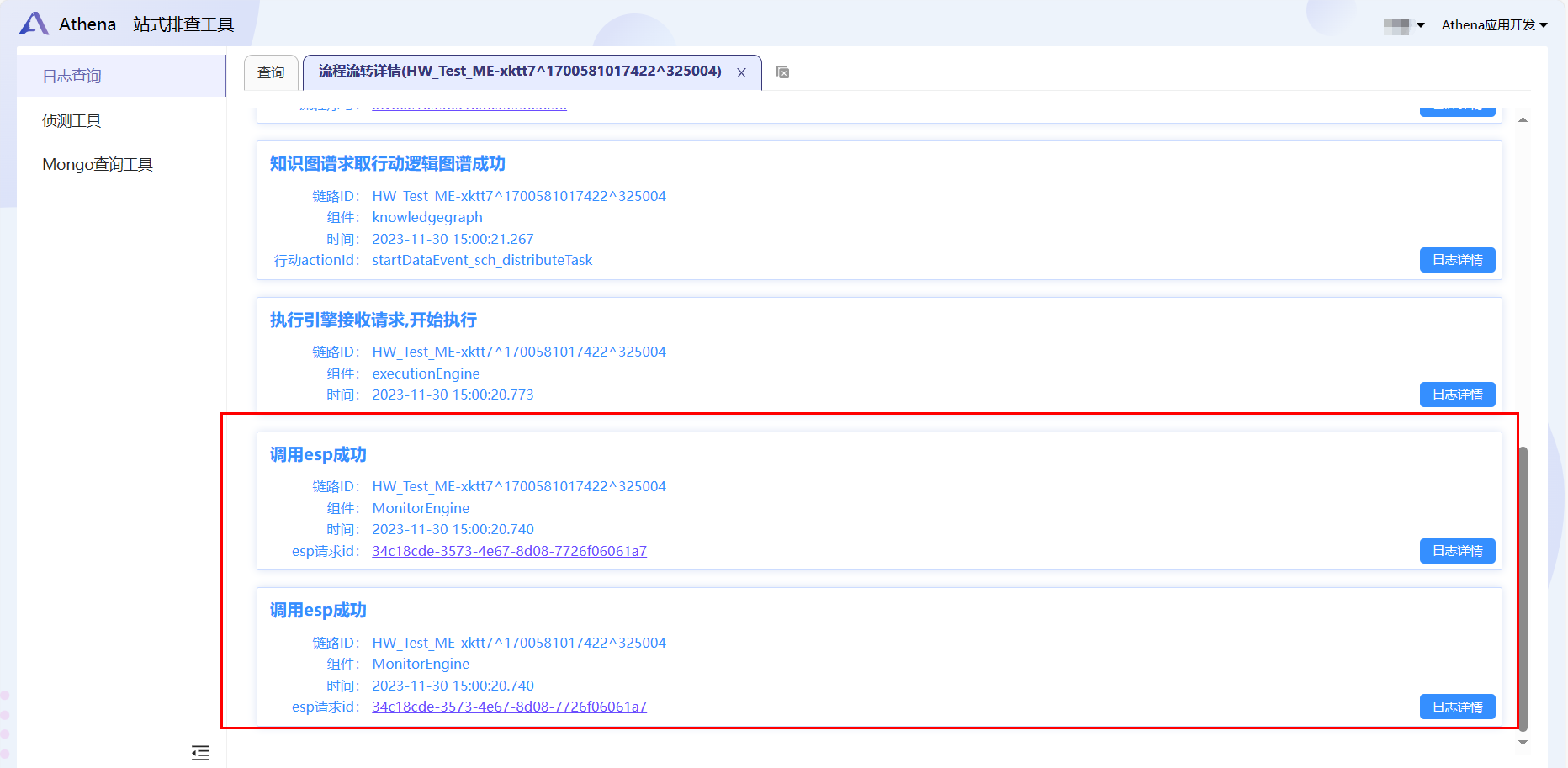Switch to the 查询 tab
1568x768 pixels.
(x=271, y=72)
